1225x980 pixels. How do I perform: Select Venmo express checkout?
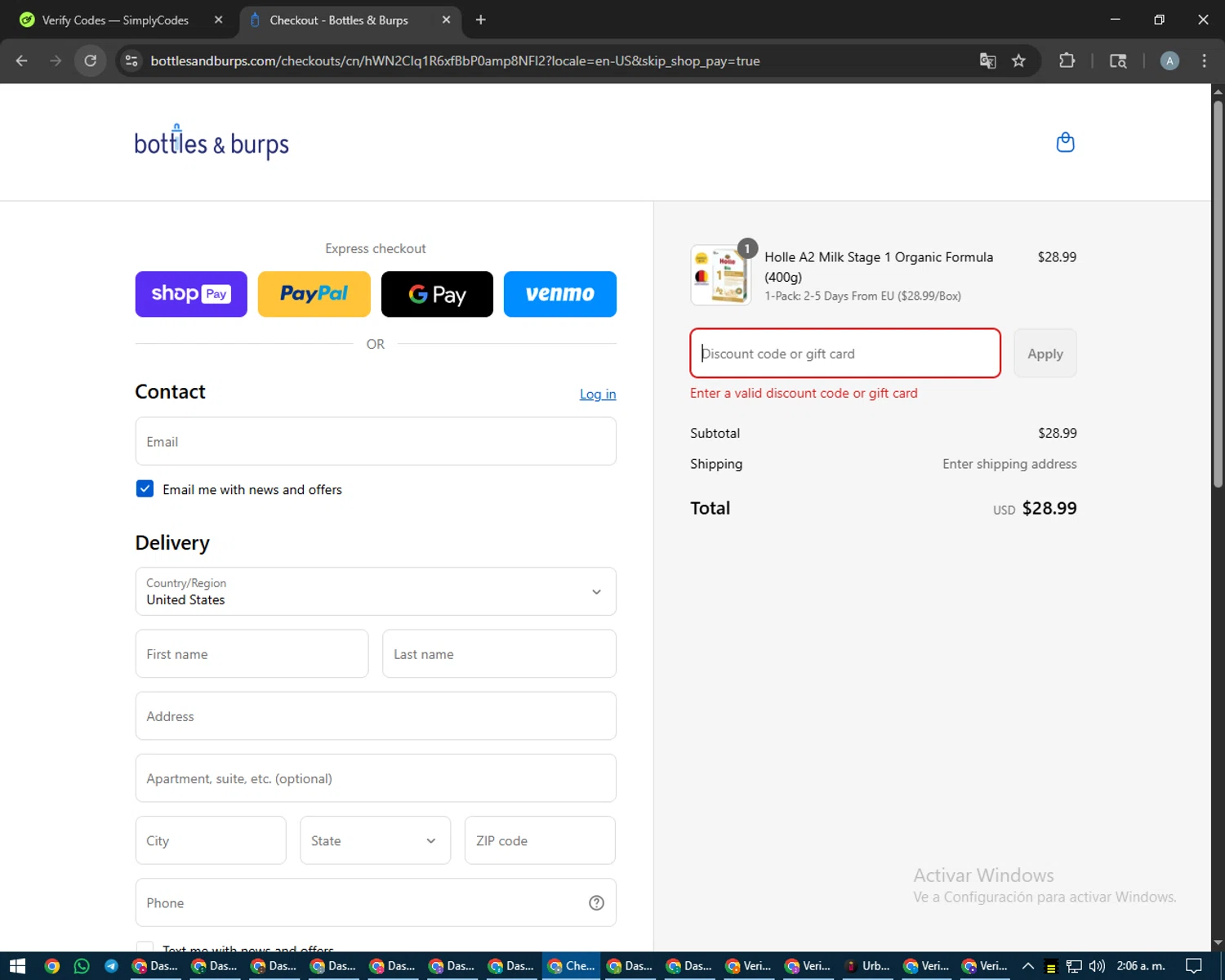[560, 294]
